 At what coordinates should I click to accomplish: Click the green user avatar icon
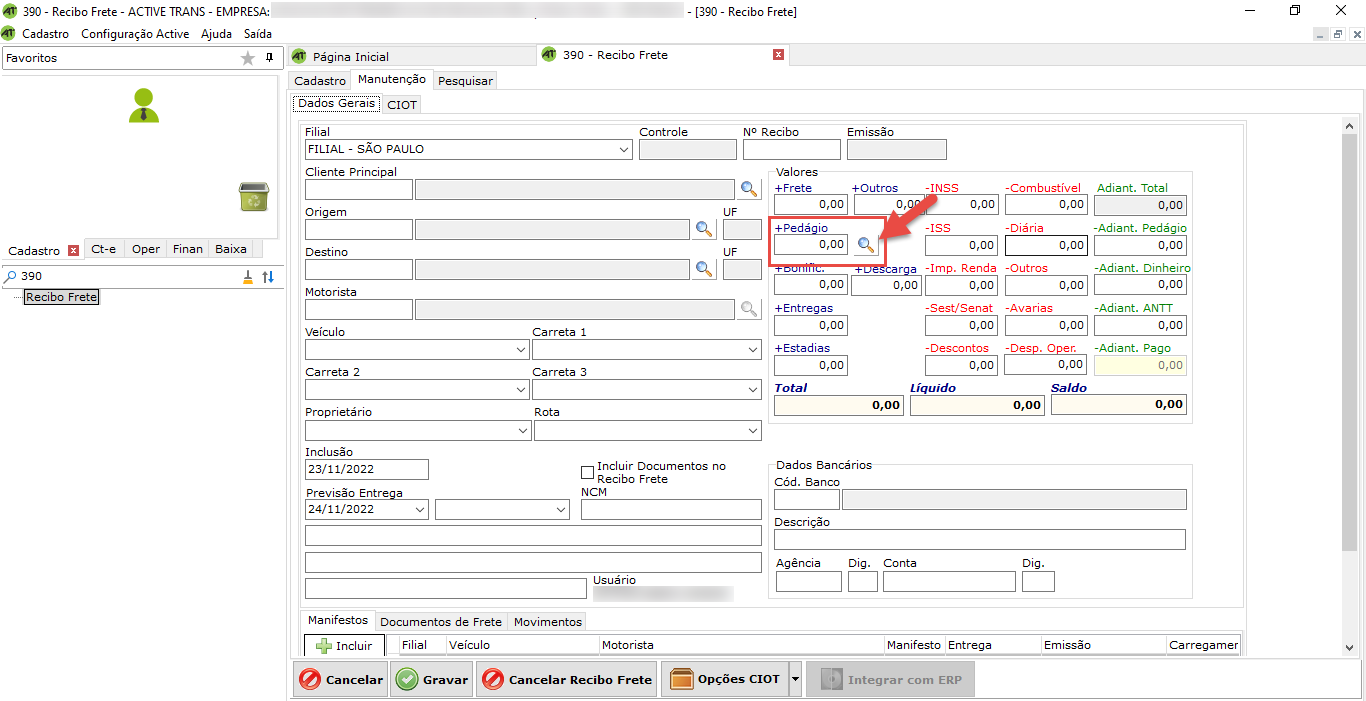[144, 106]
